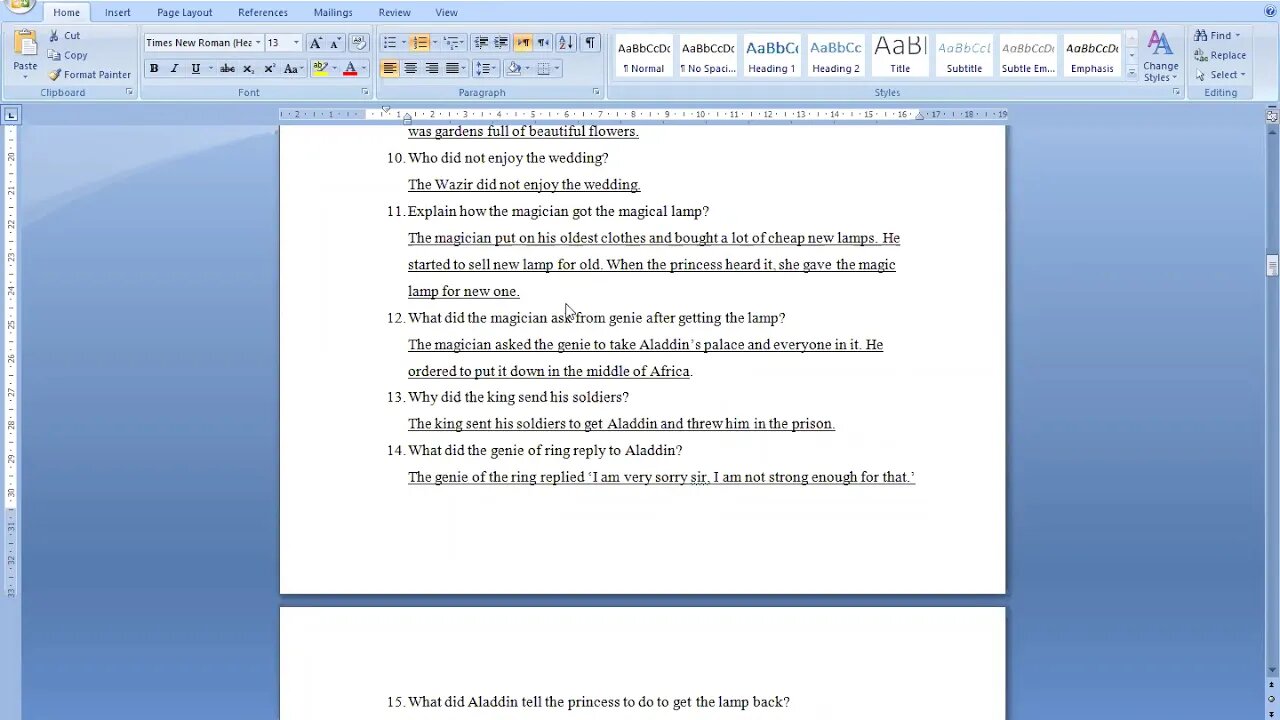
Task: Open the Find dropdown
Action: tap(1218, 35)
